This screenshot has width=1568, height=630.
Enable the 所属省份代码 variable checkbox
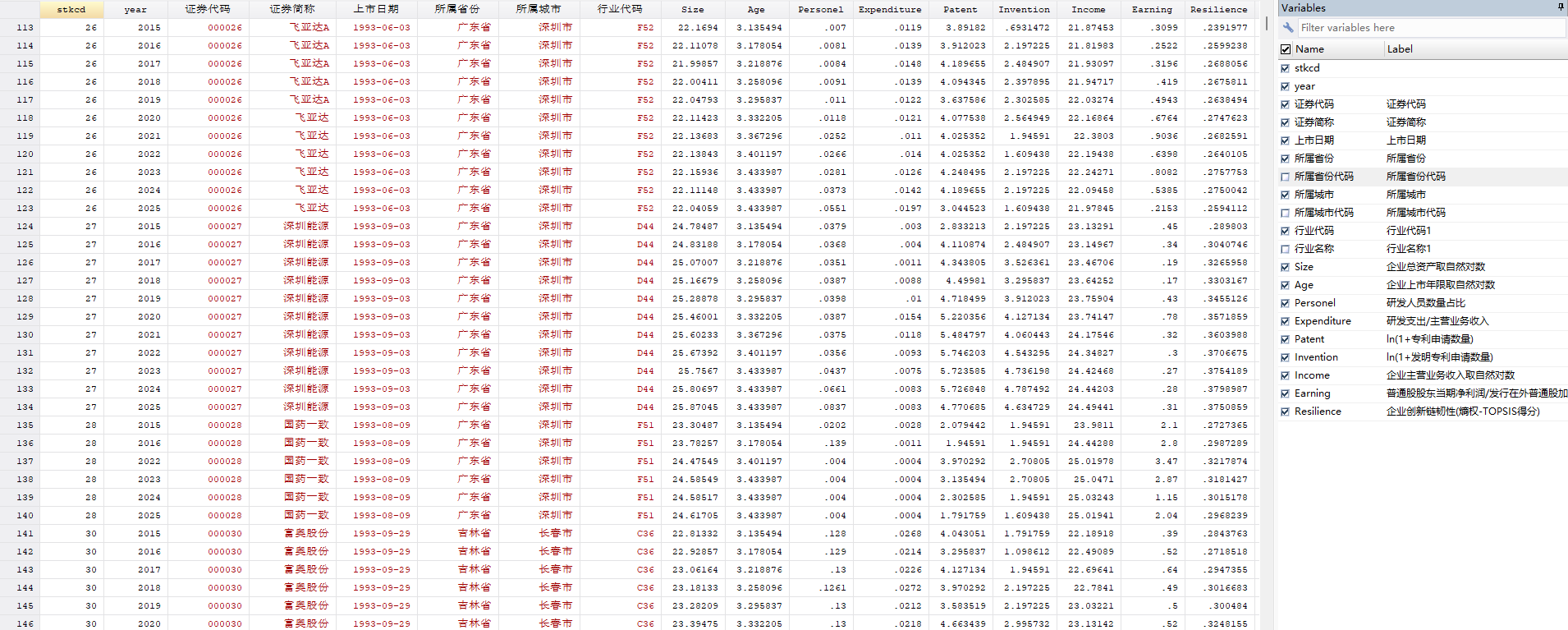(1286, 177)
